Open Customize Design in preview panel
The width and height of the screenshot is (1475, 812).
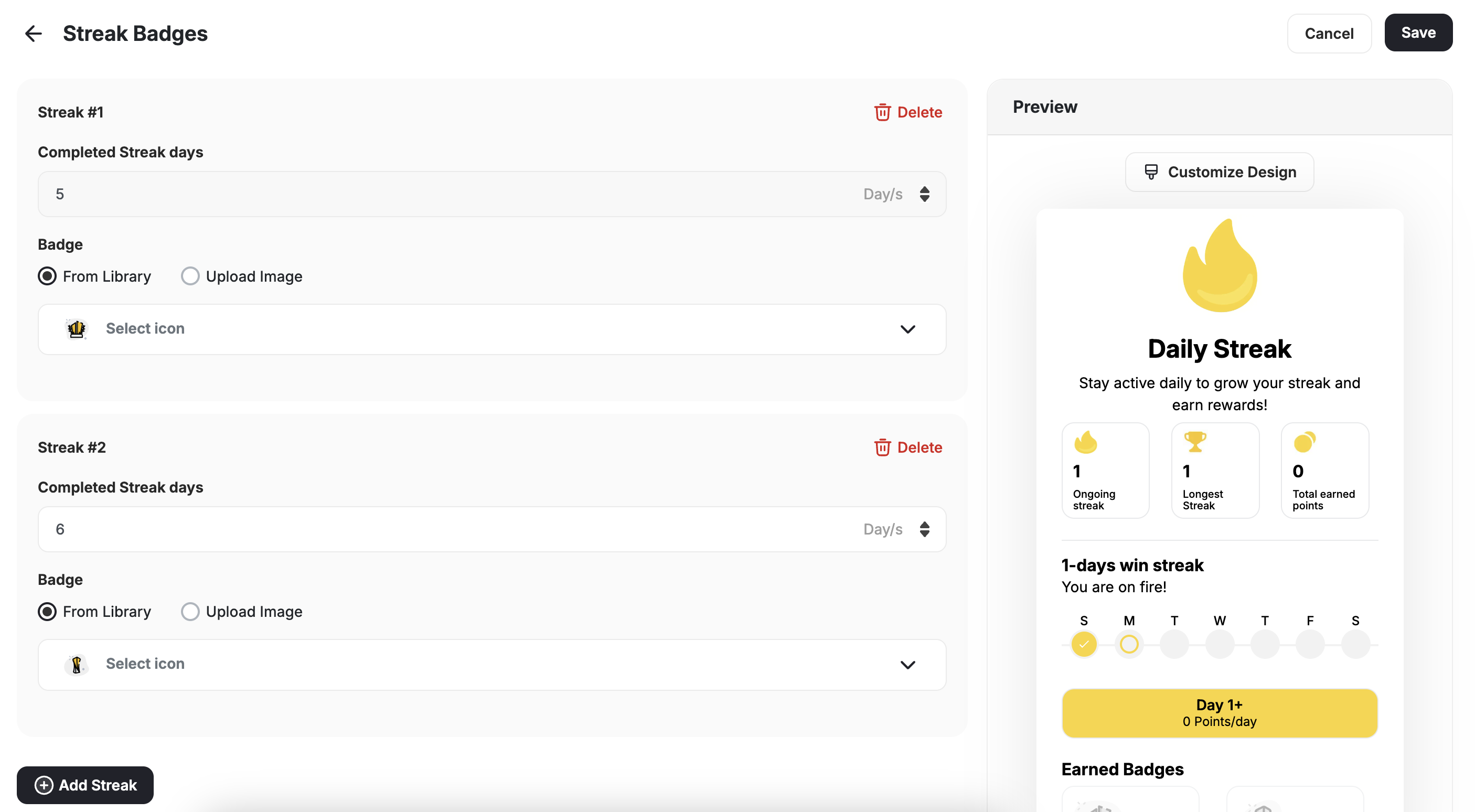1219,172
